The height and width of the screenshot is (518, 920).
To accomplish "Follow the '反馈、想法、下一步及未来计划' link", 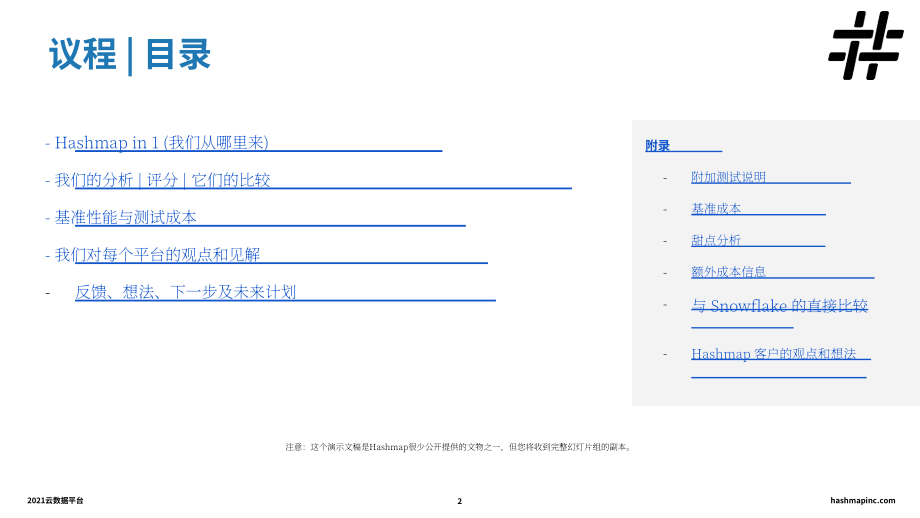I will pyautogui.click(x=185, y=292).
